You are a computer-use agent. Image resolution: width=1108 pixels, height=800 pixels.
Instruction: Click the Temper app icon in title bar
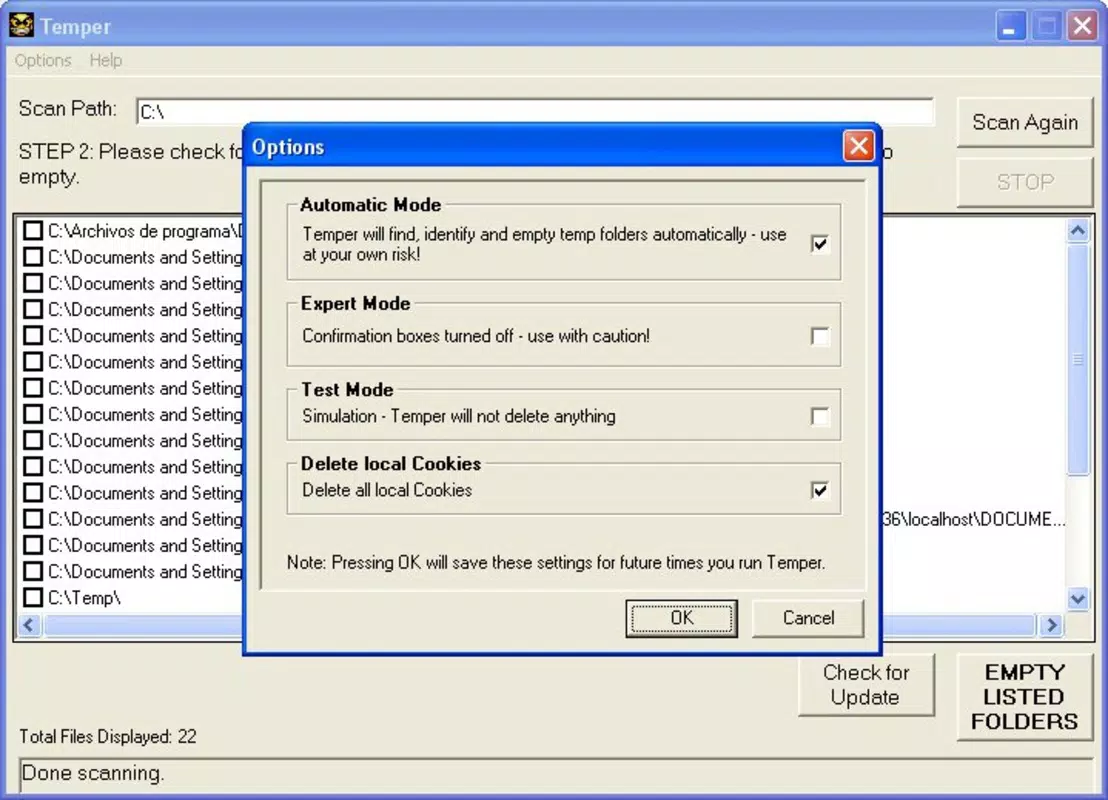pyautogui.click(x=21, y=25)
